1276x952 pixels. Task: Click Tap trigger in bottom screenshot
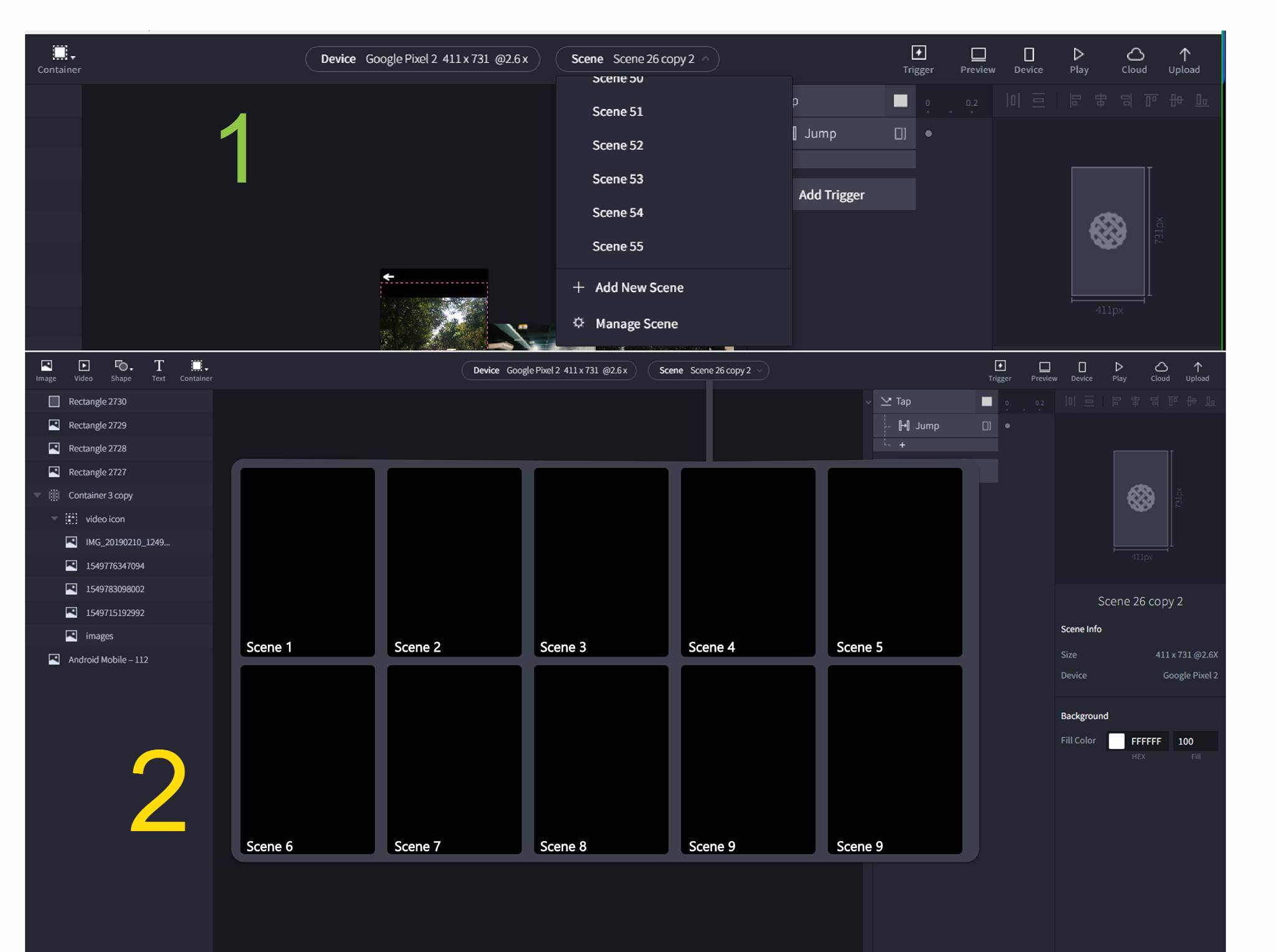(x=935, y=401)
